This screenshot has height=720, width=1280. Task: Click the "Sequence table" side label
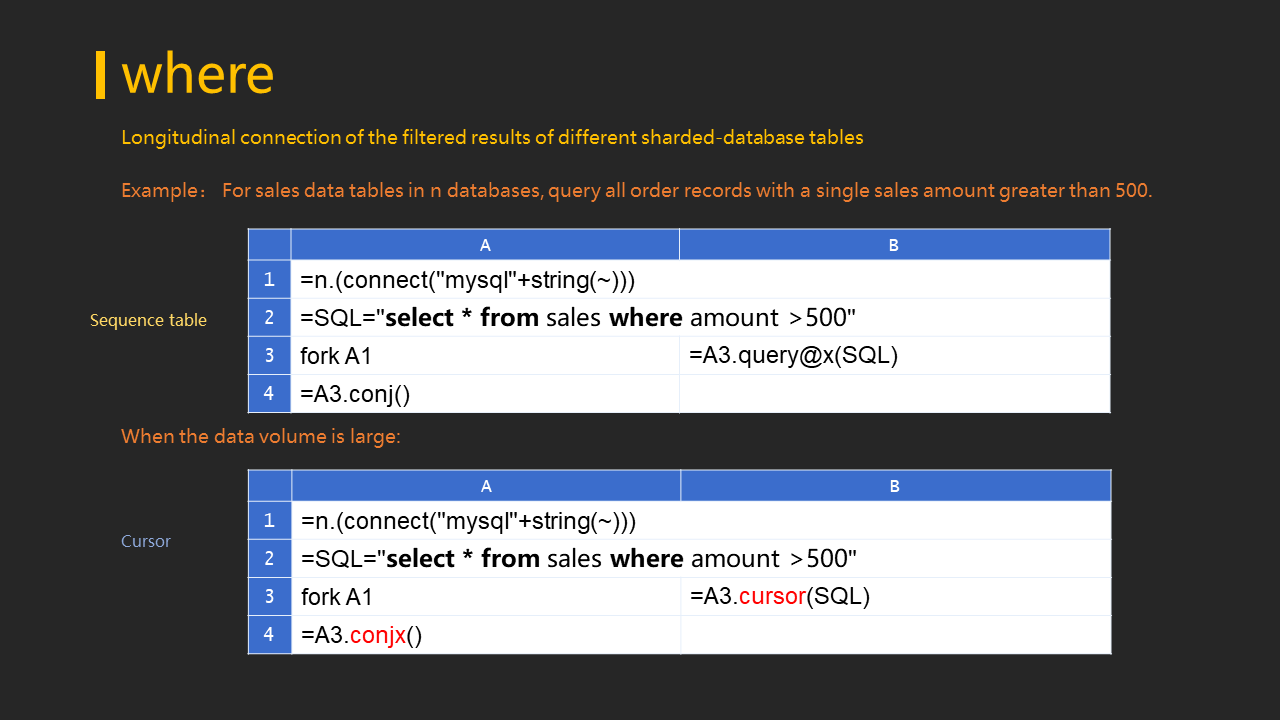(148, 320)
